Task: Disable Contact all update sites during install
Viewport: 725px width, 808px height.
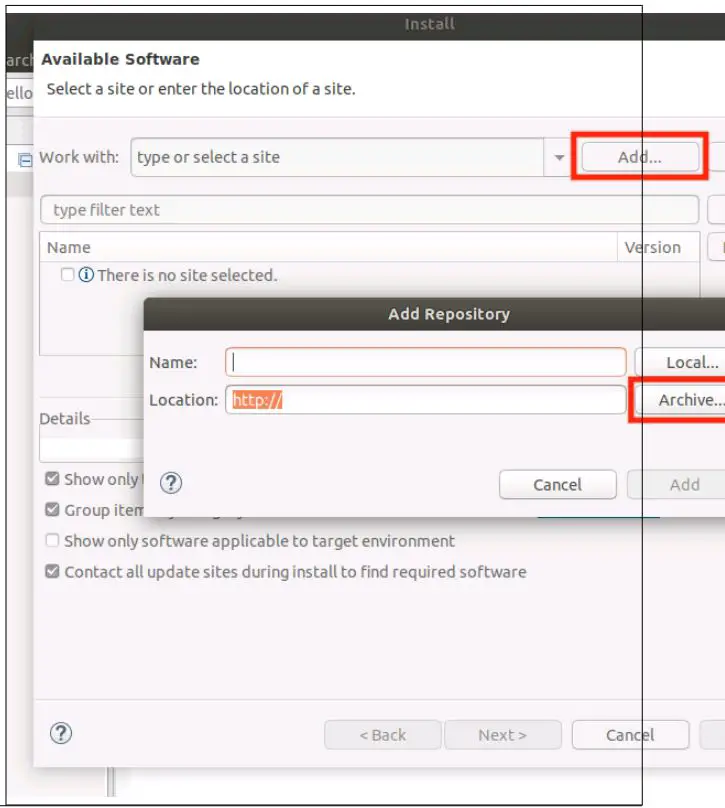Action: pyautogui.click(x=52, y=572)
